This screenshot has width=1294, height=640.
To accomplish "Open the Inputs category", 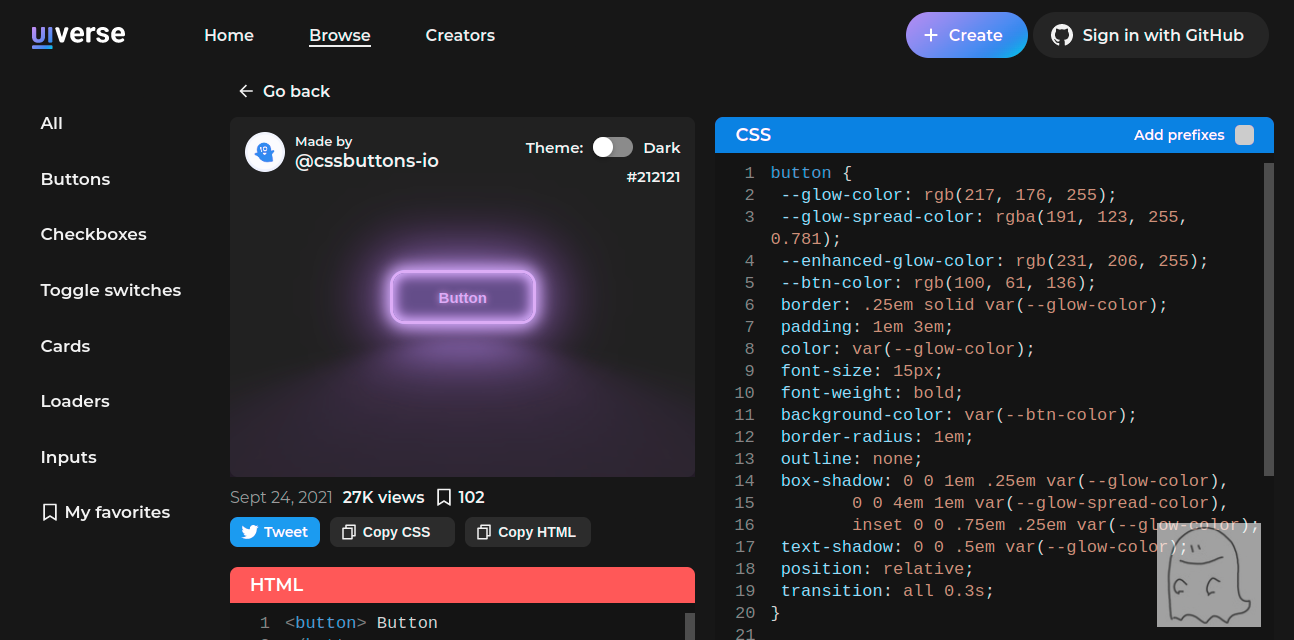I will pyautogui.click(x=68, y=457).
